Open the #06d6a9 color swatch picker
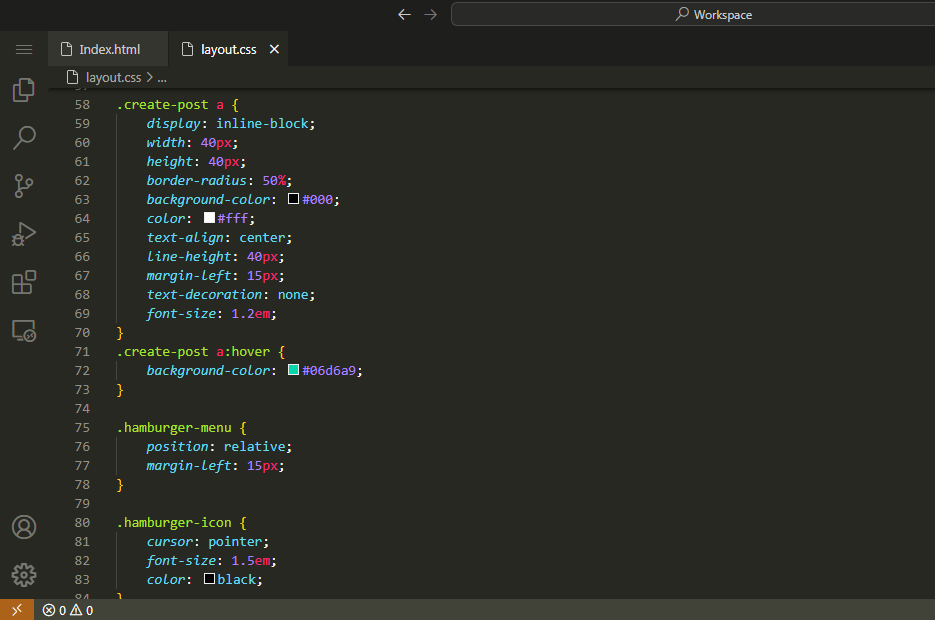This screenshot has width=935, height=620. 293,370
